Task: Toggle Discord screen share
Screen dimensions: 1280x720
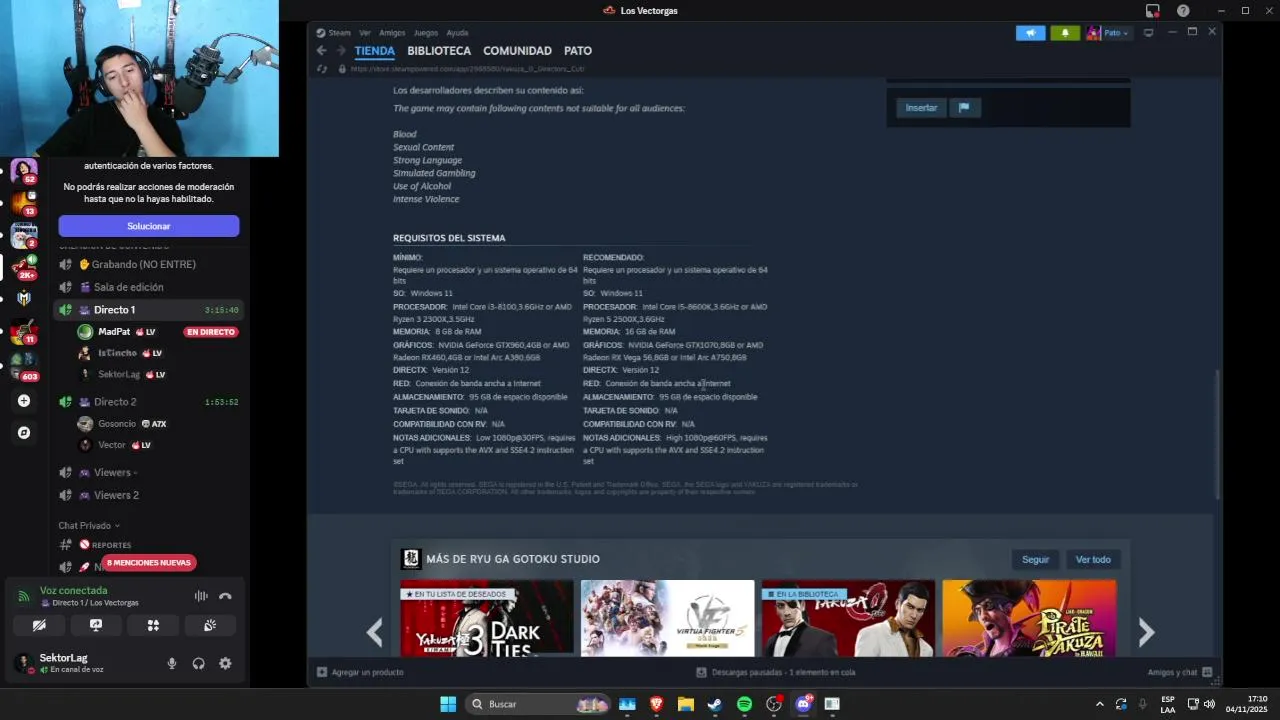Action: tap(96, 625)
